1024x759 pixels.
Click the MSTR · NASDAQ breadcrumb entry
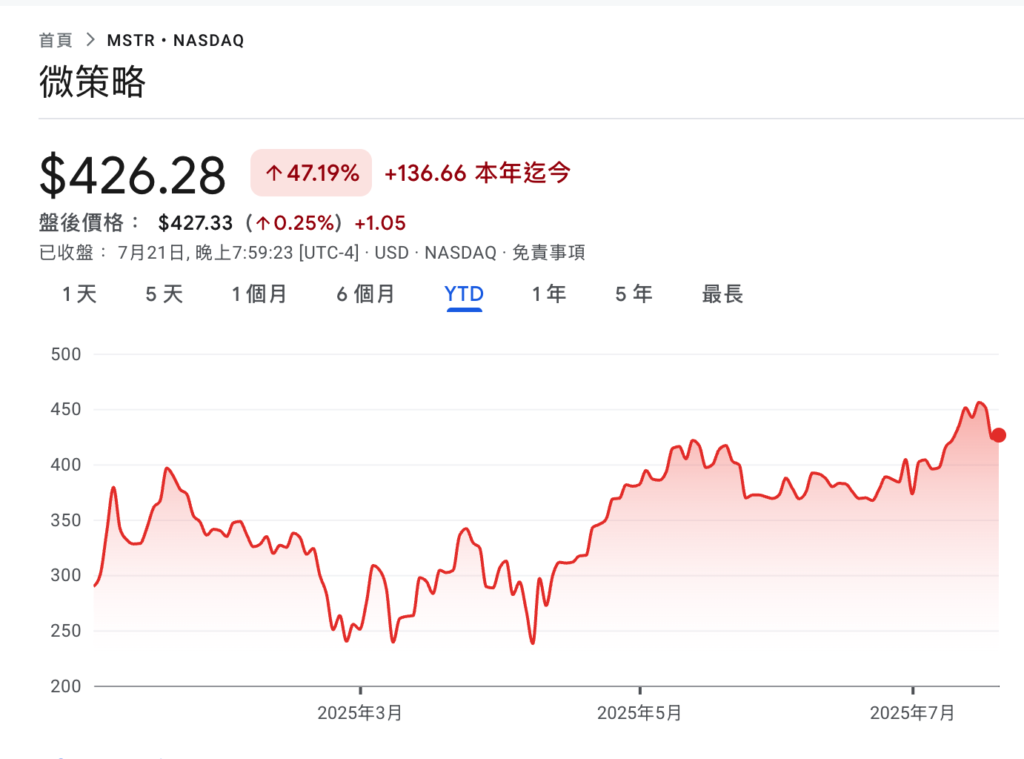tap(175, 40)
